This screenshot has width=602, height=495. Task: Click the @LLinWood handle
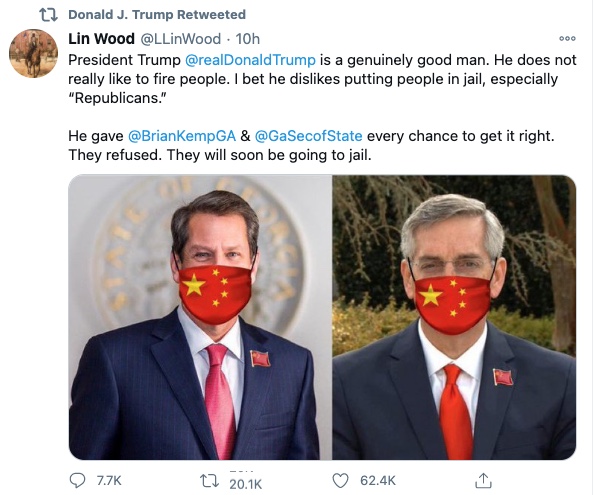click(180, 39)
